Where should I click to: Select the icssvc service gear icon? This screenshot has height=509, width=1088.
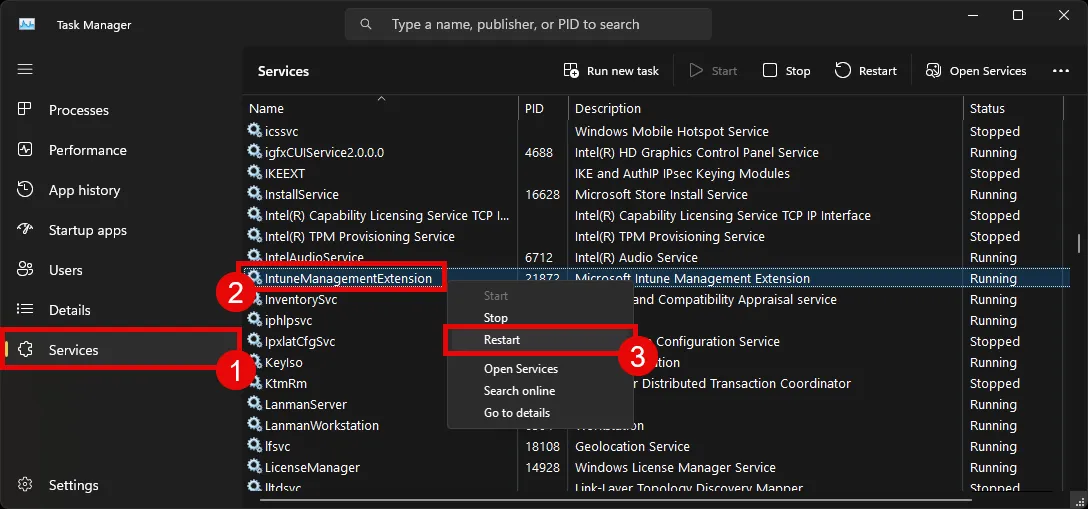click(x=255, y=130)
